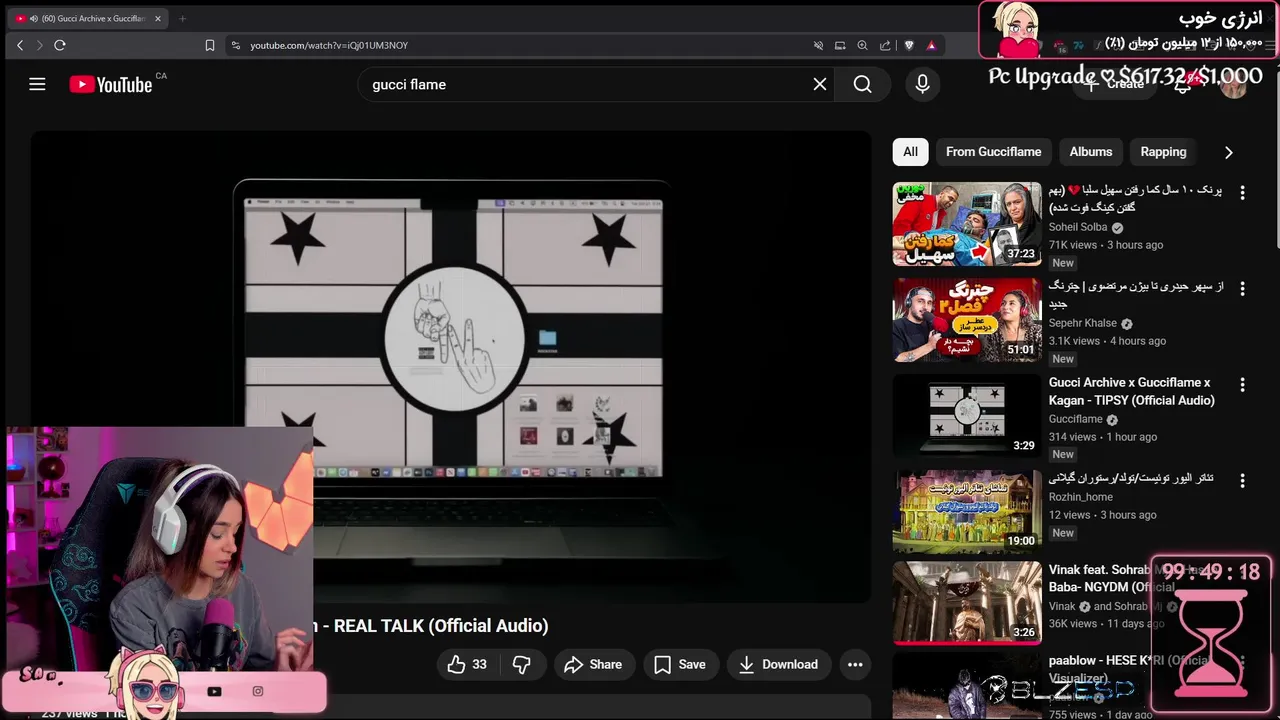
Task: Click the like count 33
Action: [x=479, y=664]
